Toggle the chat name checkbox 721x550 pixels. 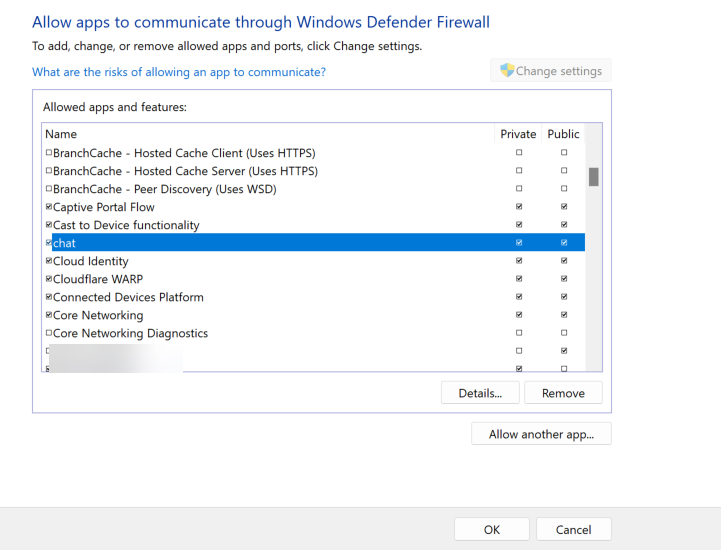[x=49, y=243]
